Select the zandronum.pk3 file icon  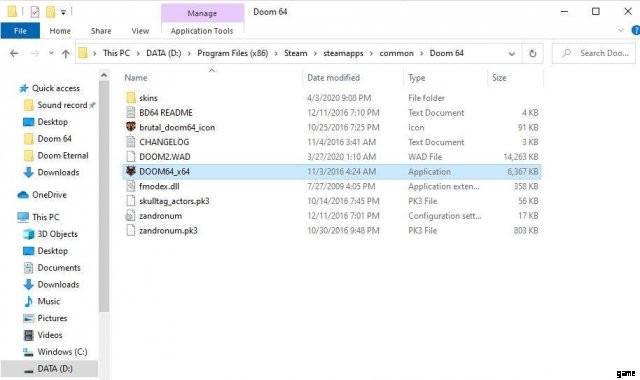tap(131, 230)
